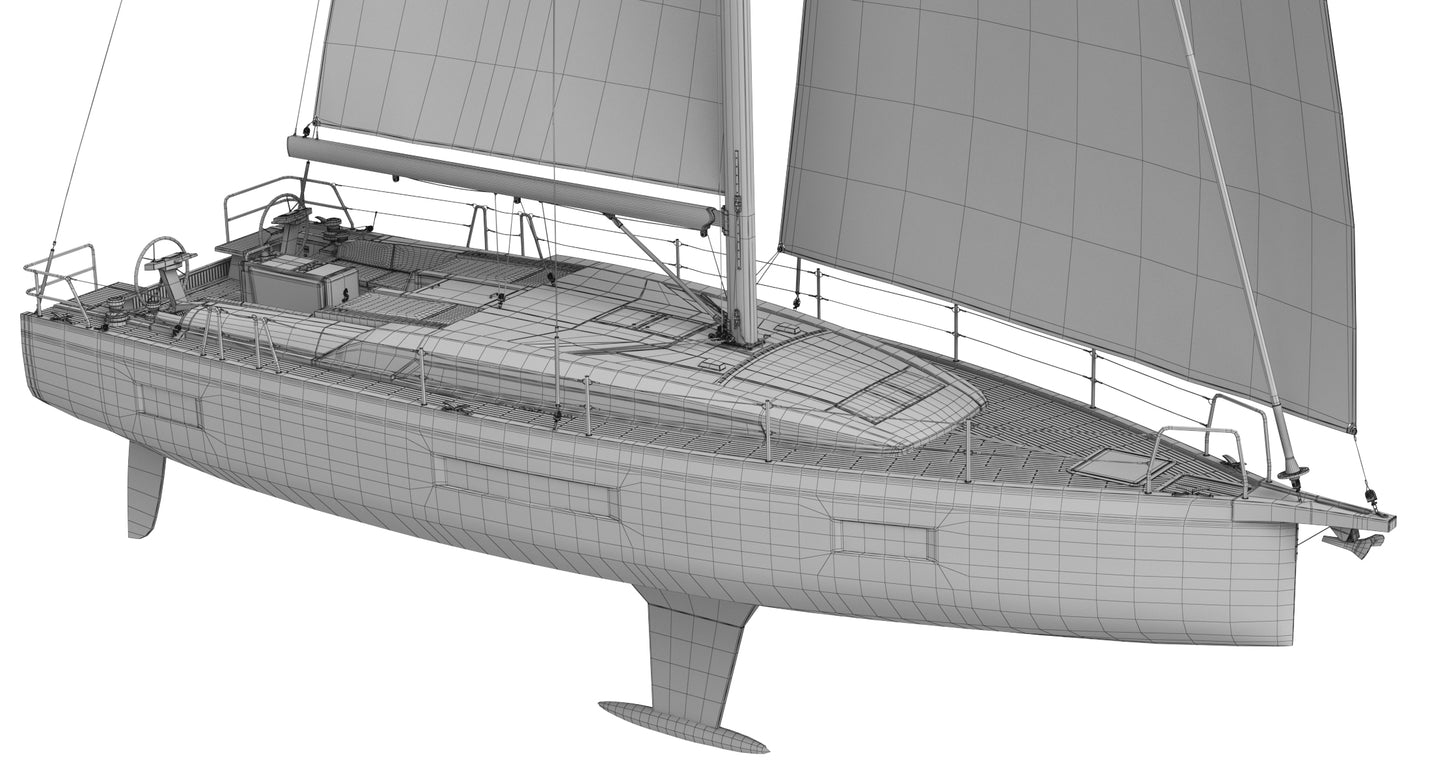Click the foredeck hatch near the bow

point(1106,465)
